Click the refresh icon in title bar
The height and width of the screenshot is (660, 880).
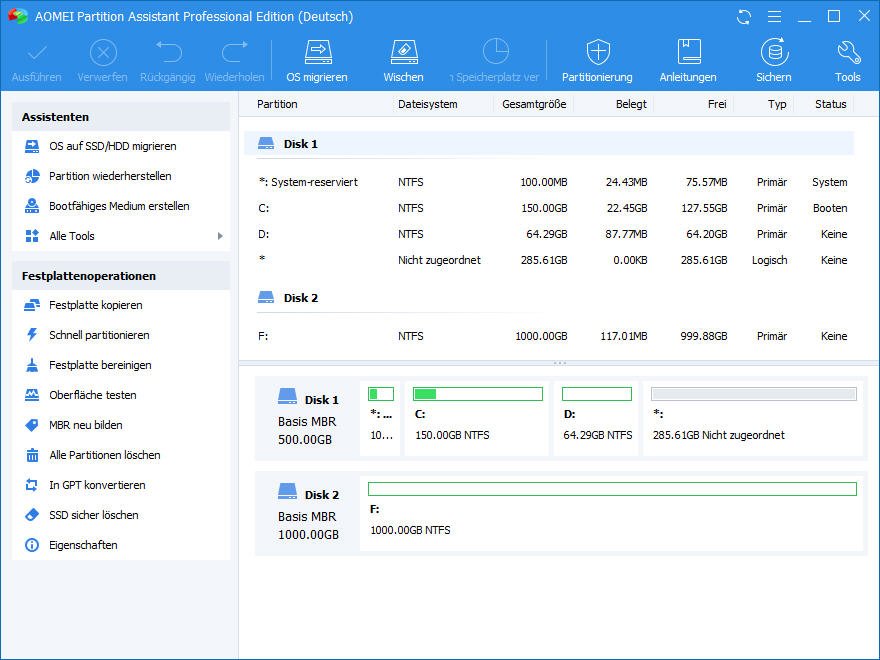743,17
